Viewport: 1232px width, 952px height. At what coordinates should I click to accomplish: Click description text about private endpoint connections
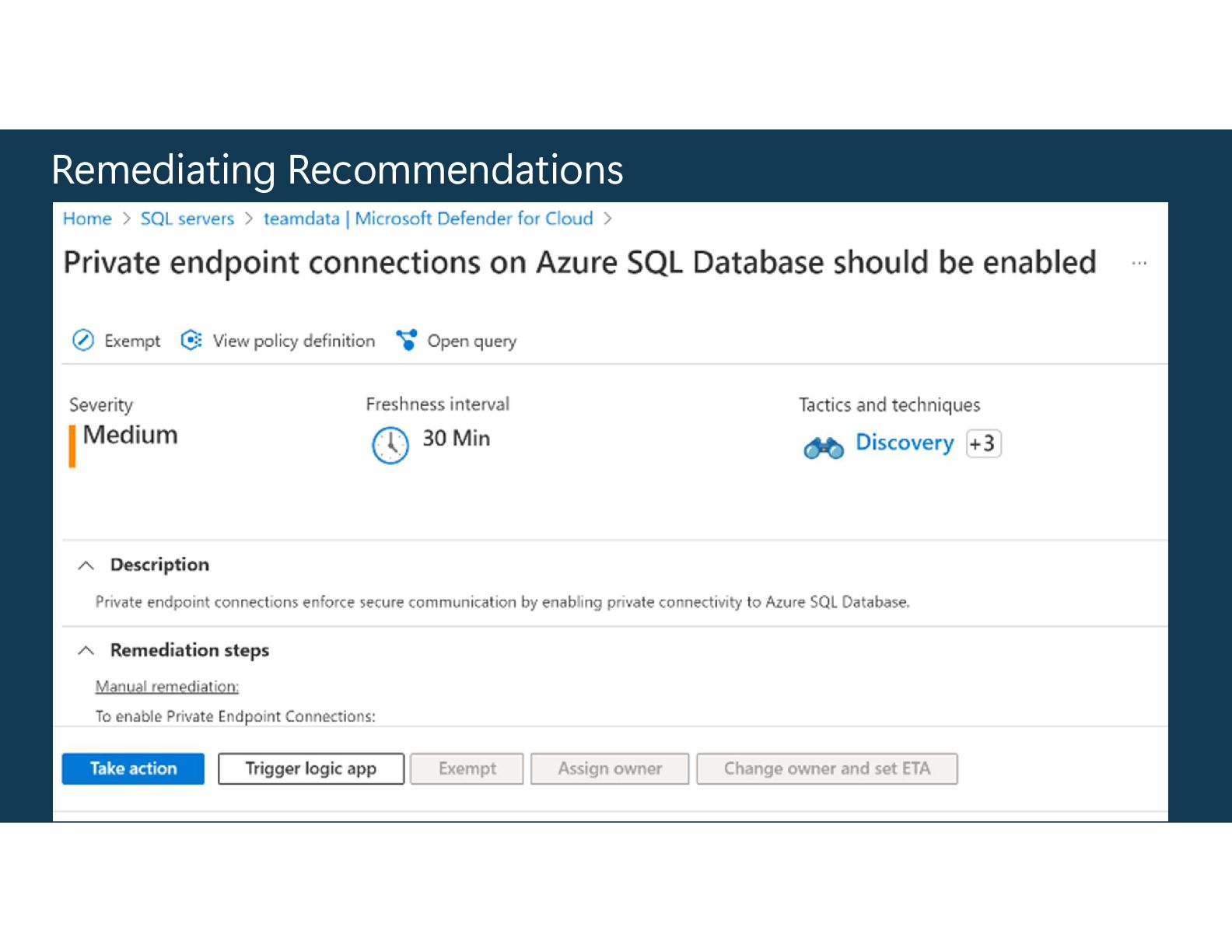tap(502, 602)
